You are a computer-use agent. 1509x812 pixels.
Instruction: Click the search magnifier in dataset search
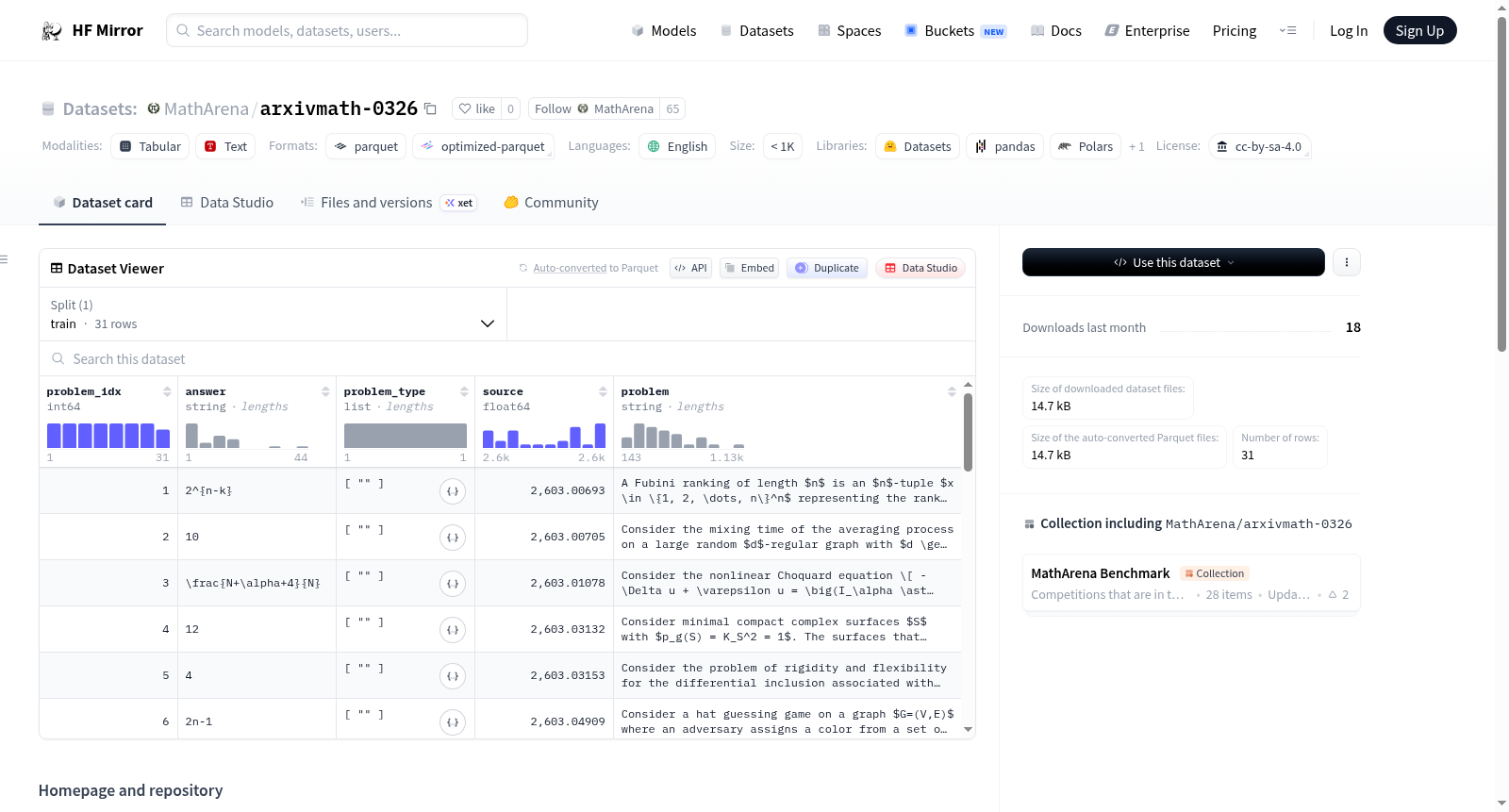tap(58, 358)
